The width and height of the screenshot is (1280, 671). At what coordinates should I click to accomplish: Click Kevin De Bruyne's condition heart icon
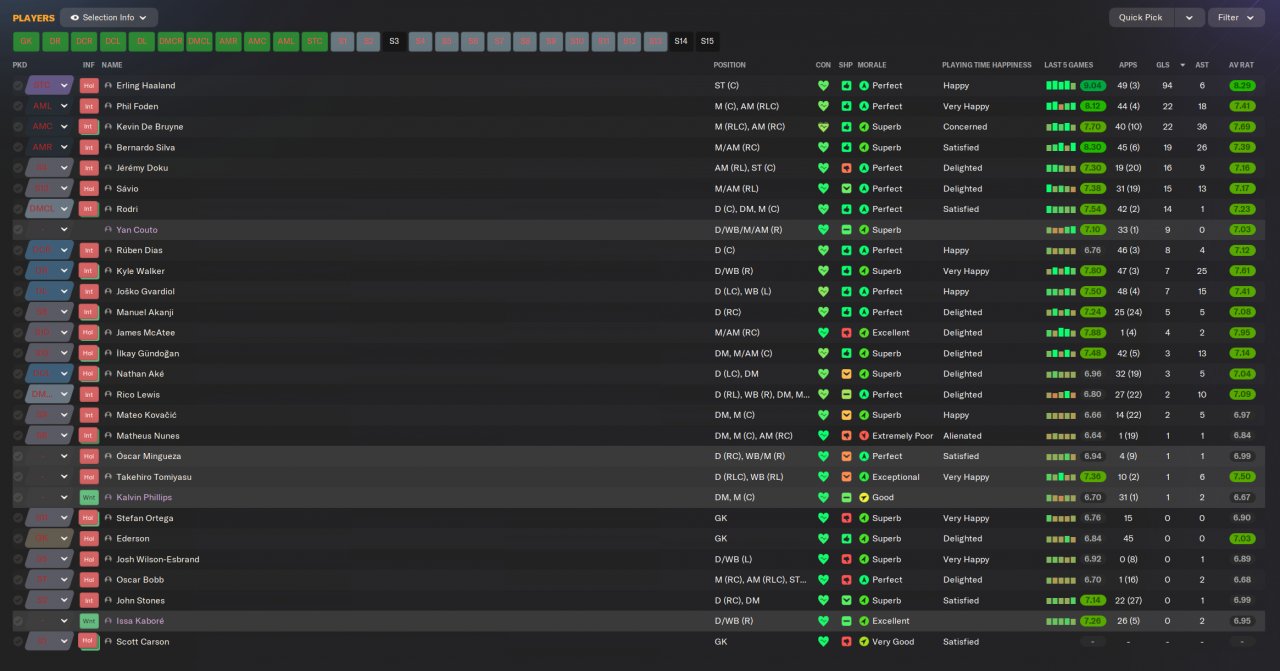823,127
